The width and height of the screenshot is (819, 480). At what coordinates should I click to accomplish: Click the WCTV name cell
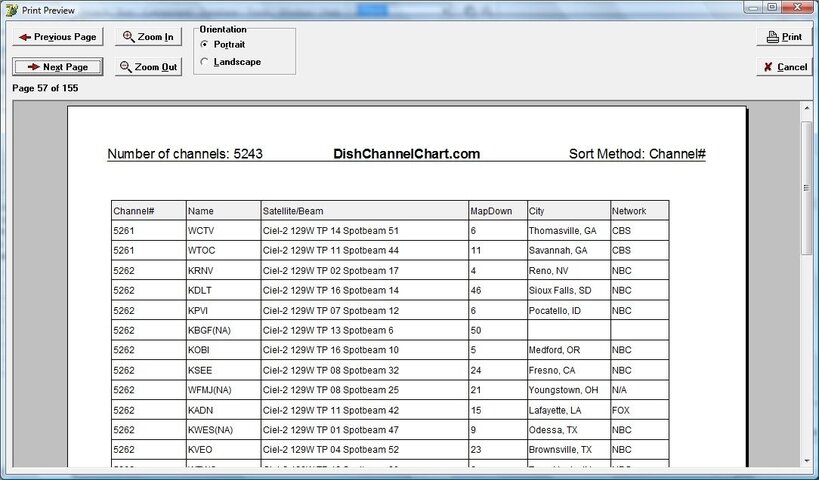pyautogui.click(x=223, y=230)
